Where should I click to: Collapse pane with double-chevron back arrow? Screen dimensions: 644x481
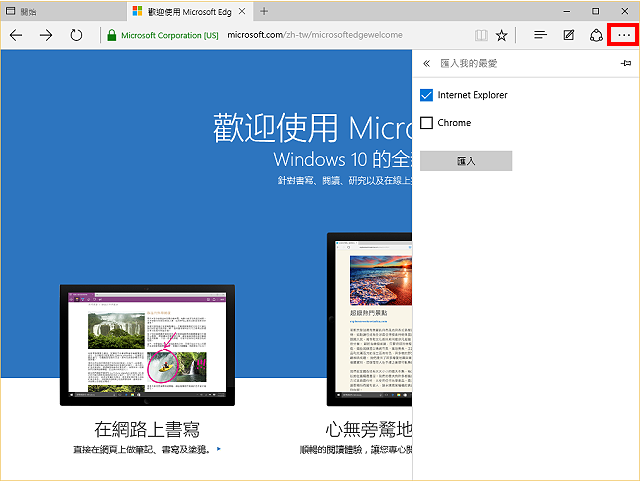click(x=426, y=63)
